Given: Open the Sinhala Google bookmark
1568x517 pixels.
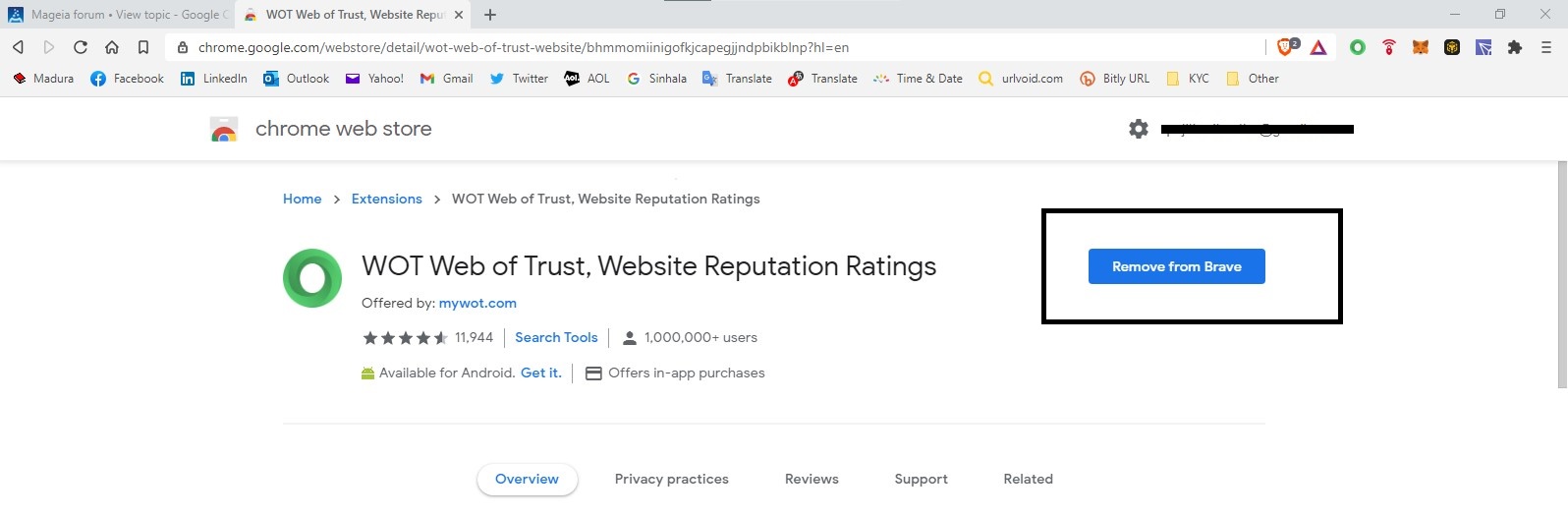Looking at the screenshot, I should click(656, 79).
